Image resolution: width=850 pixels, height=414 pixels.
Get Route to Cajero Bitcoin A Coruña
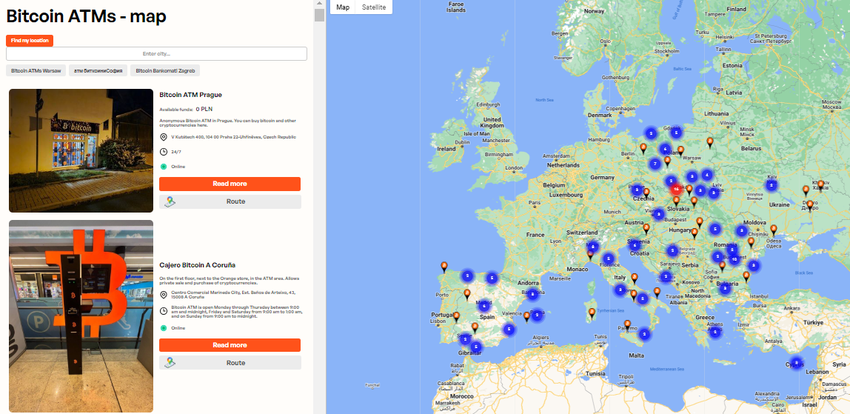click(230, 362)
